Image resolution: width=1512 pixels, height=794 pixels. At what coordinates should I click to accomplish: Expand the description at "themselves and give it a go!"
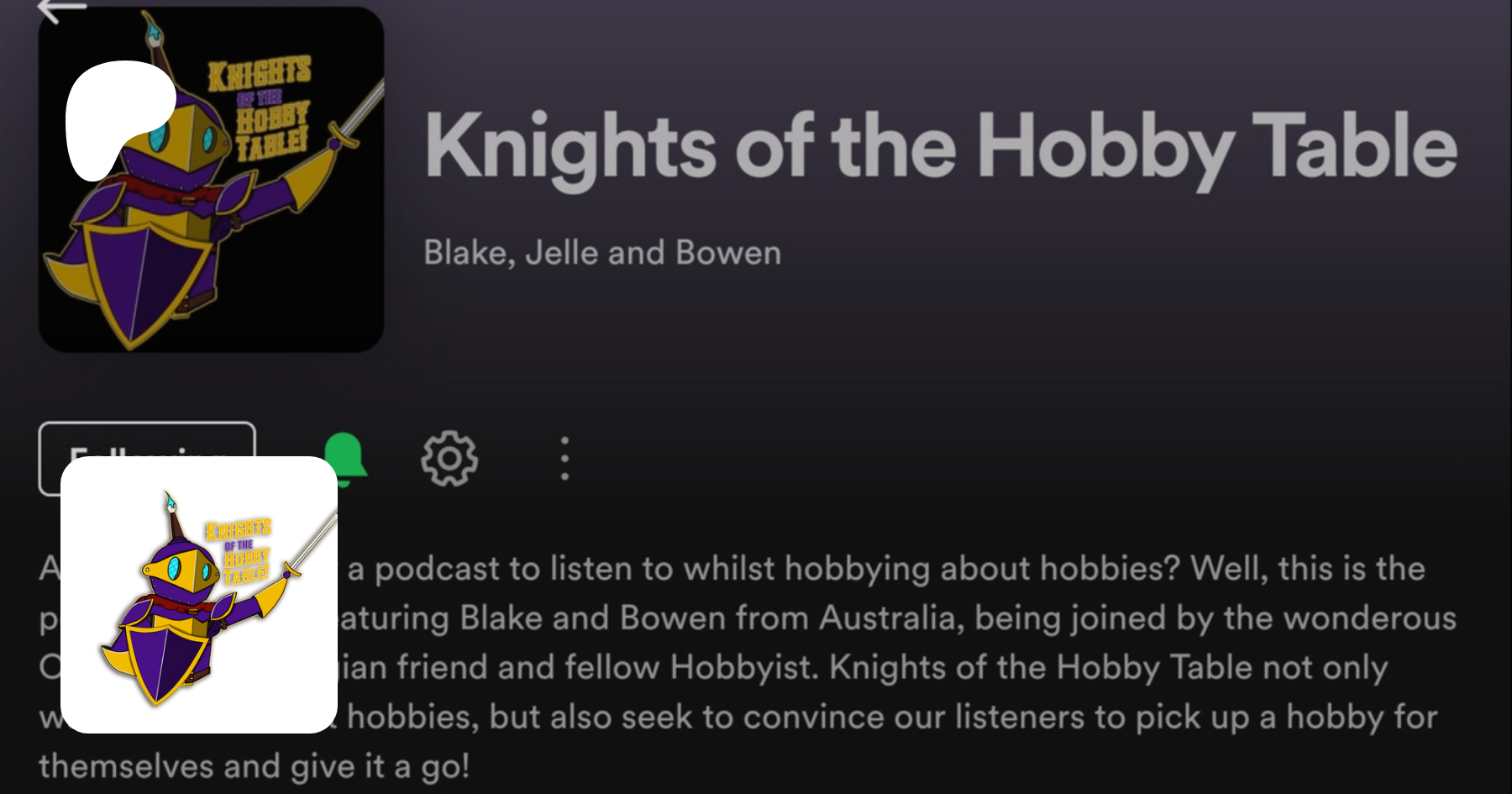point(254,766)
